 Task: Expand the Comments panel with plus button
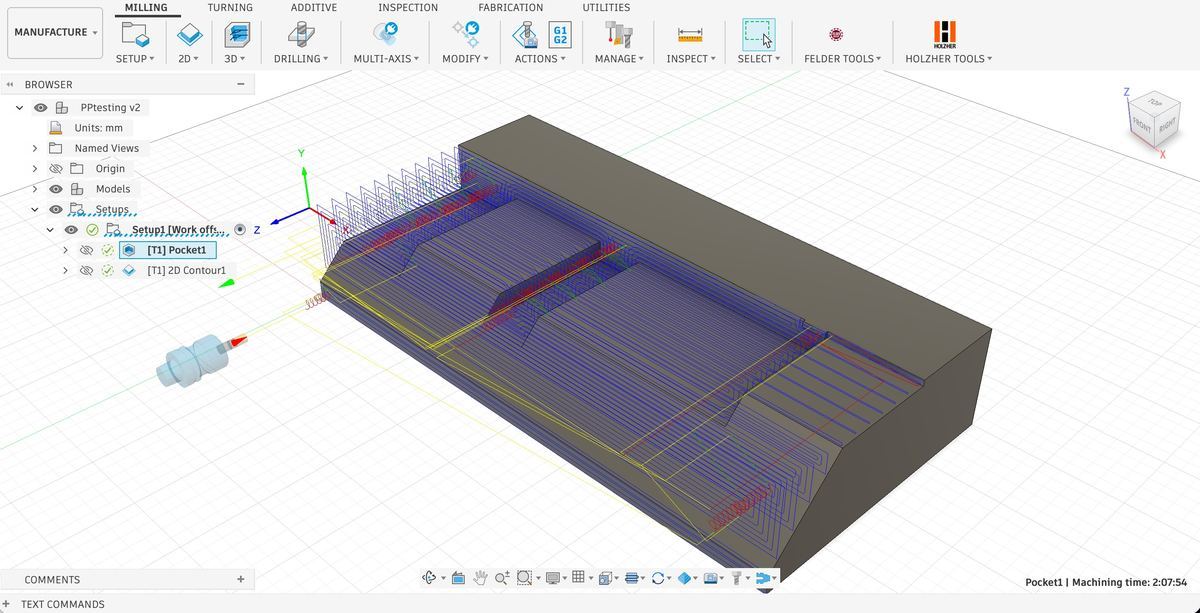(240, 579)
